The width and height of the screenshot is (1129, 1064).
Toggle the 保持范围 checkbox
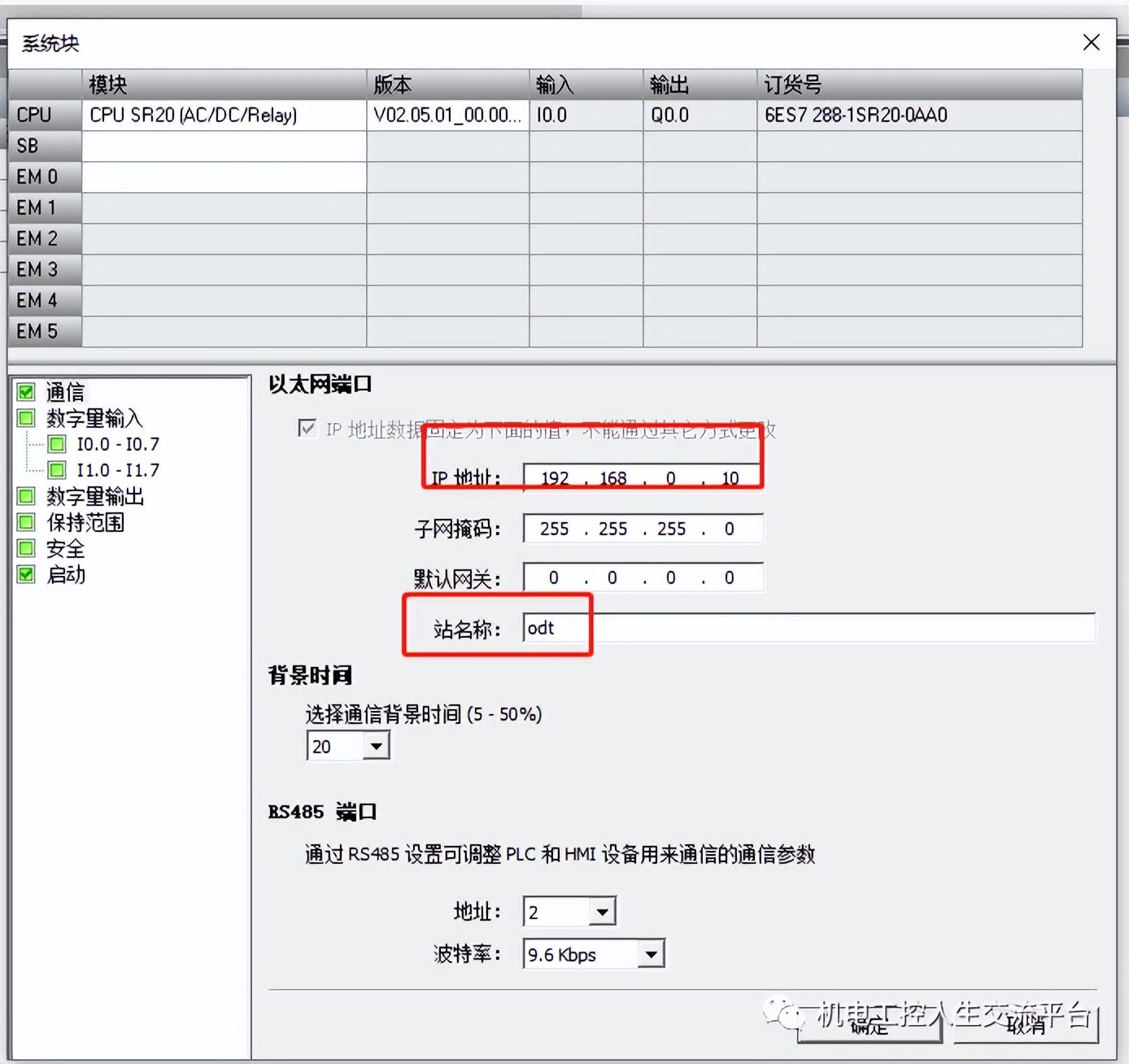(26, 522)
